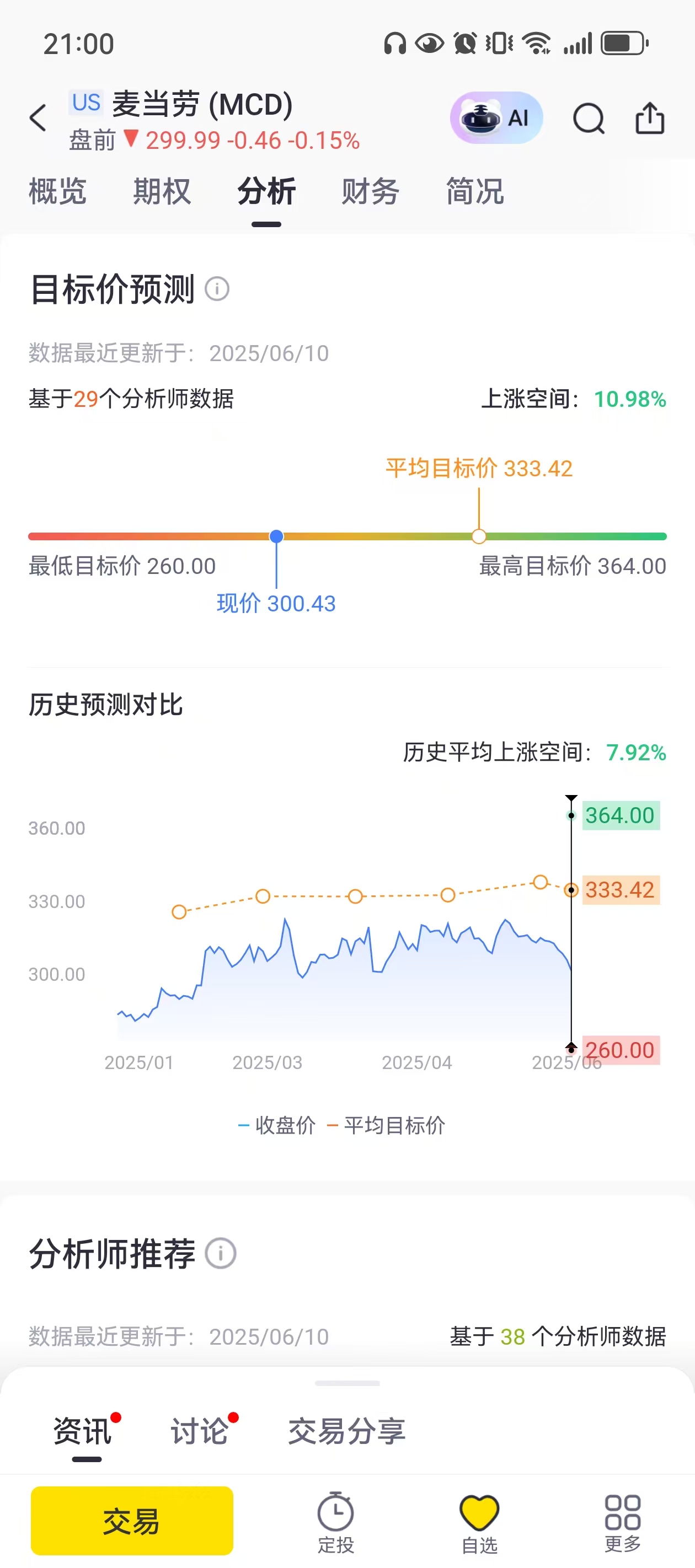Tap the share icon at top right
The height and width of the screenshot is (1568, 695).
649,117
